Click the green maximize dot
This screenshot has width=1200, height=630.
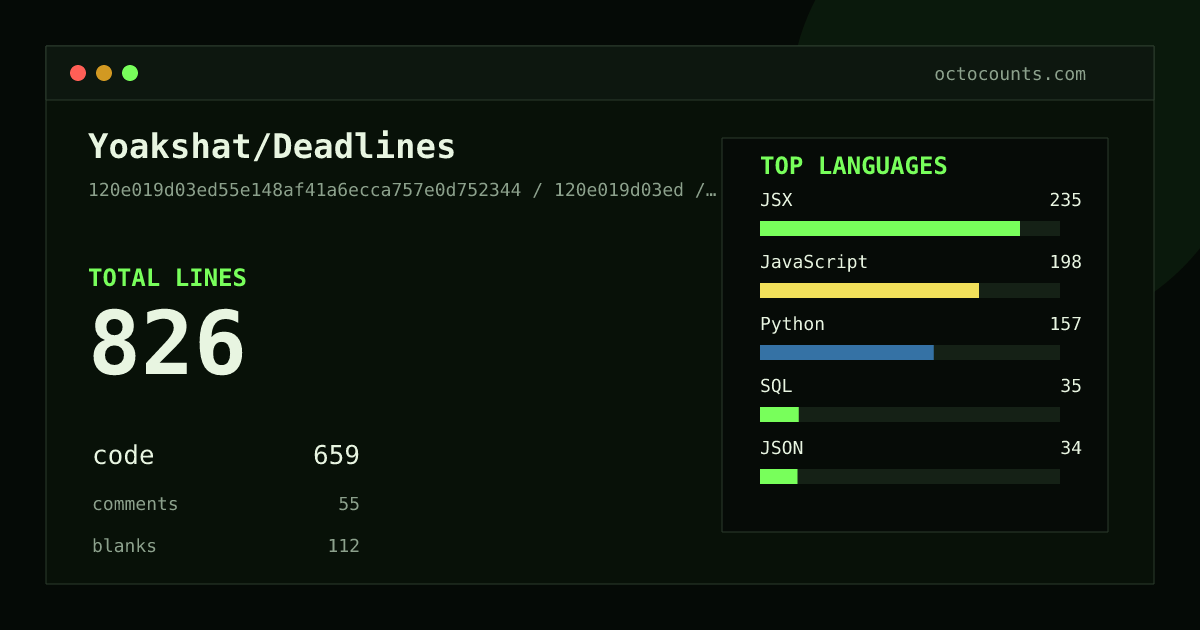click(x=130, y=73)
